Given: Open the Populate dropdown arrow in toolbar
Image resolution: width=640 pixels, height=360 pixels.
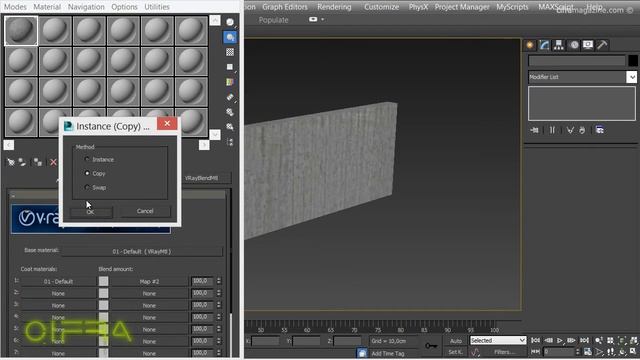Looking at the screenshot, I should coord(322,19).
